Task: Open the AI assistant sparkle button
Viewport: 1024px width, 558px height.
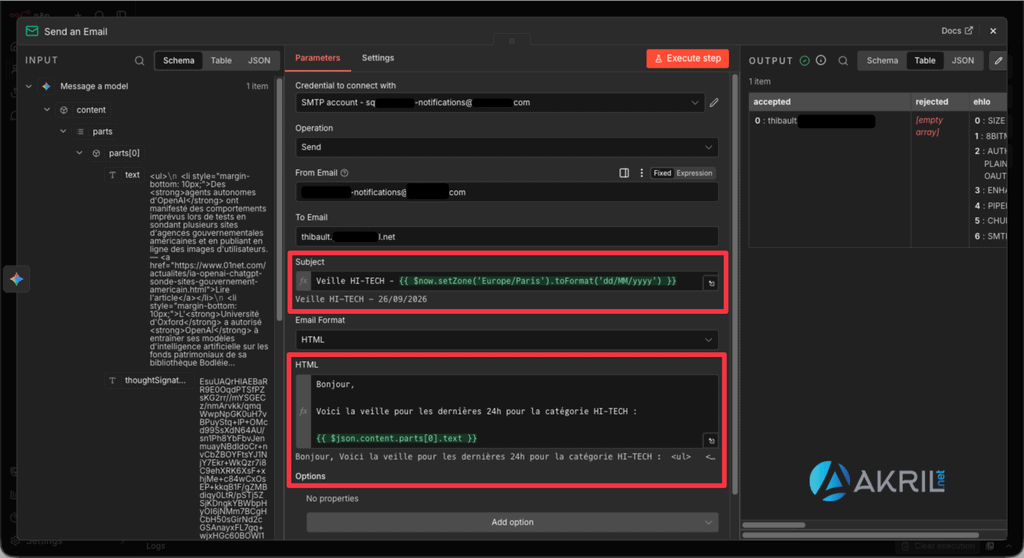Action: pos(16,279)
